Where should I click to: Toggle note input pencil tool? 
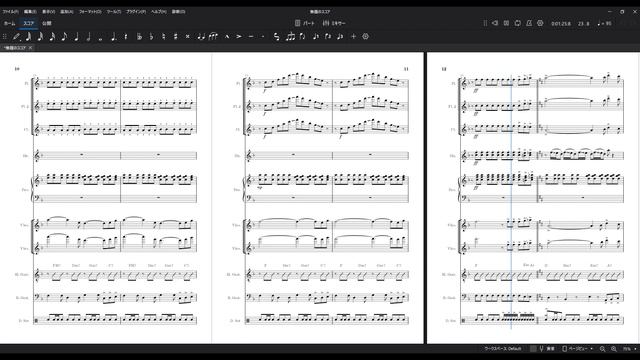(16, 37)
